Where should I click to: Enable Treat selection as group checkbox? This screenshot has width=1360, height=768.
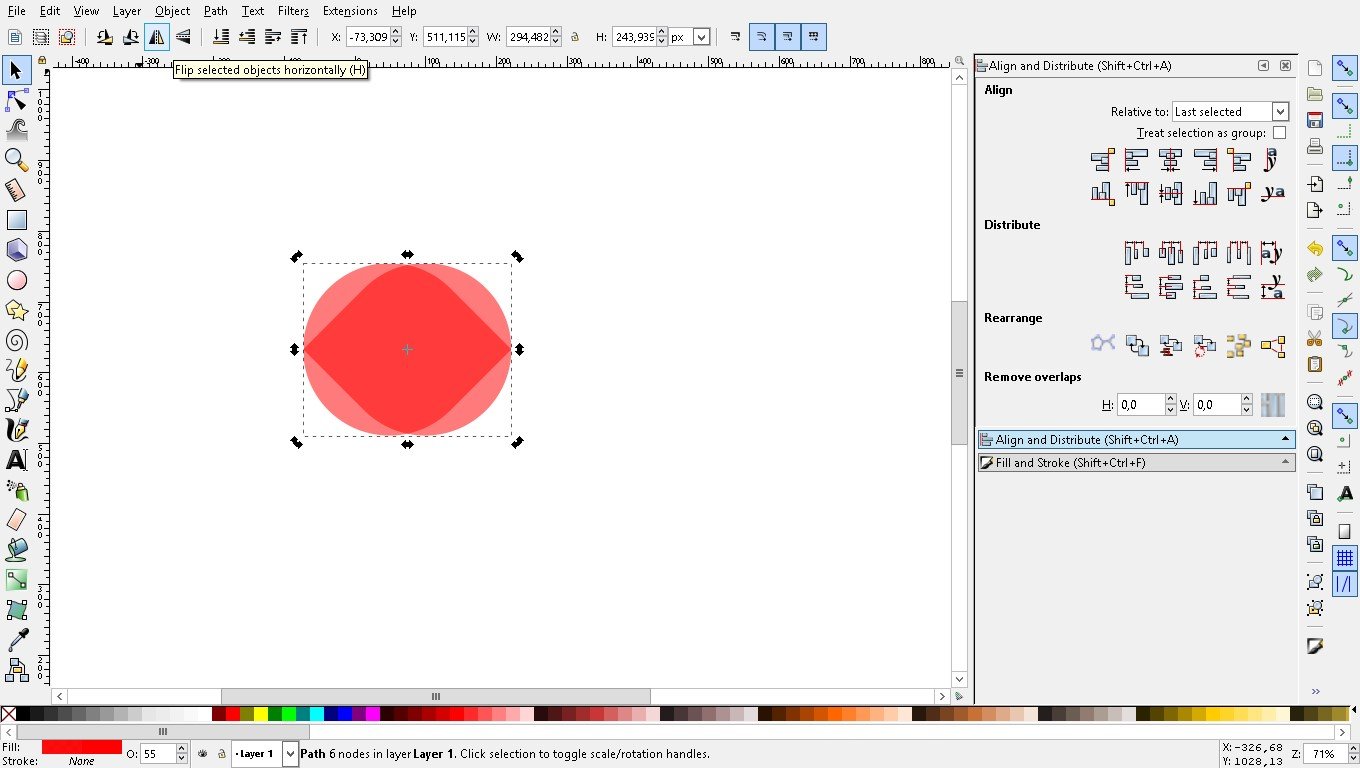tap(1279, 133)
